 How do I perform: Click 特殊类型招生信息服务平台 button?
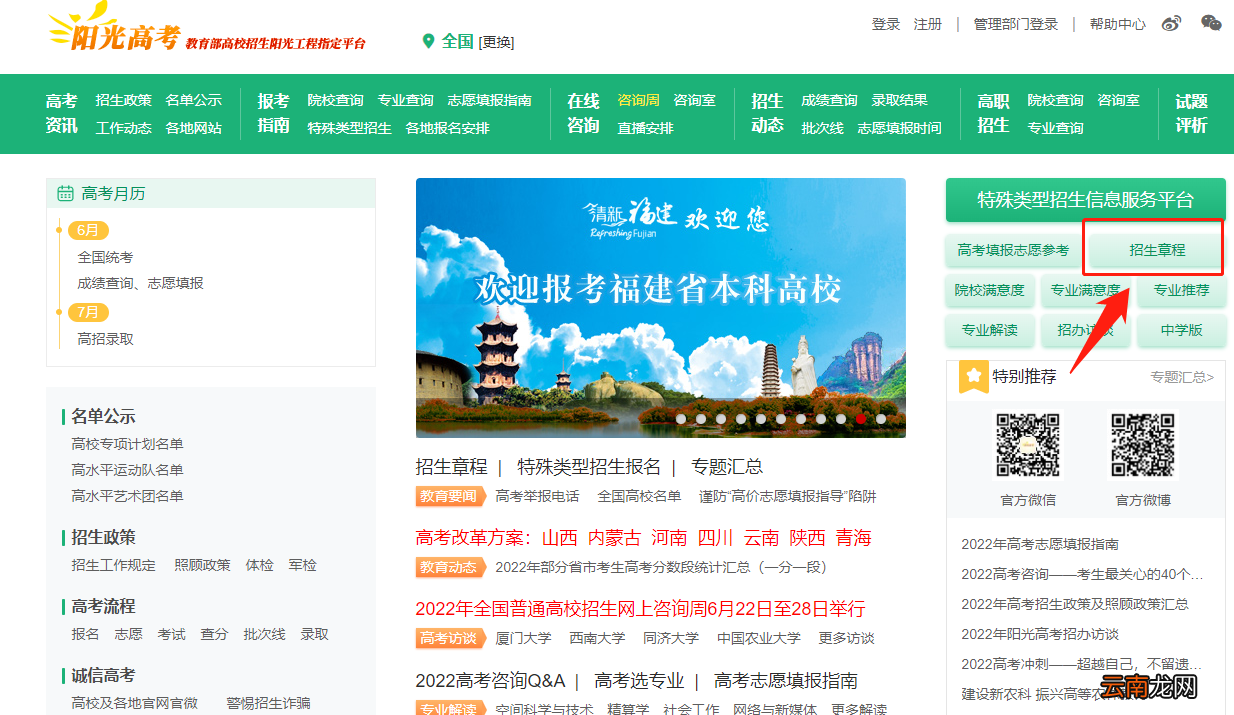pyautogui.click(x=1086, y=200)
